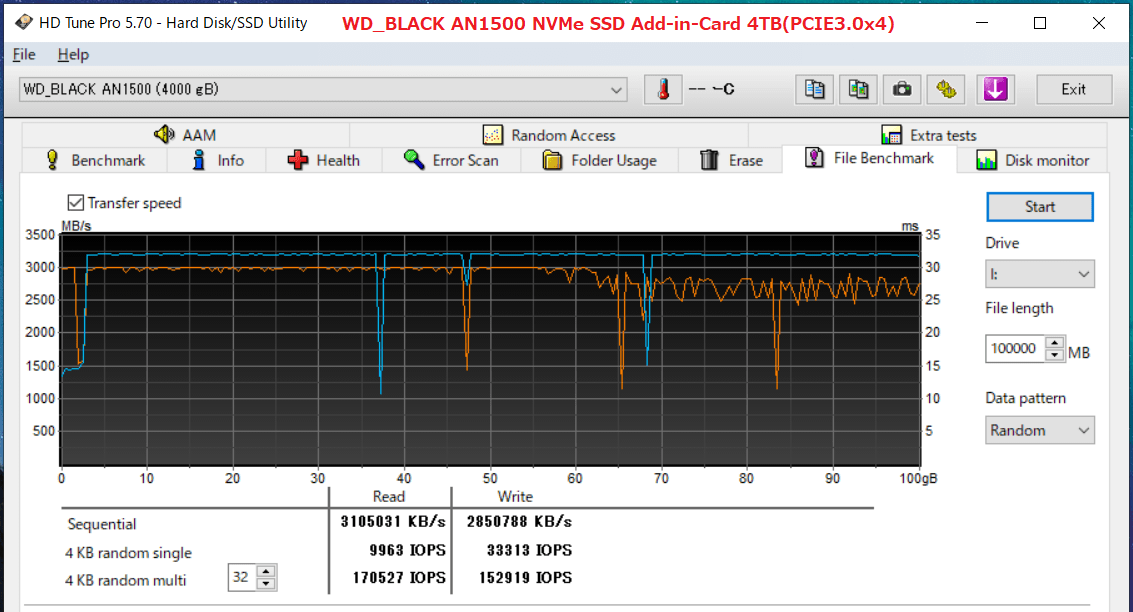Click the purple download arrow icon
The image size is (1133, 612).
point(996,90)
